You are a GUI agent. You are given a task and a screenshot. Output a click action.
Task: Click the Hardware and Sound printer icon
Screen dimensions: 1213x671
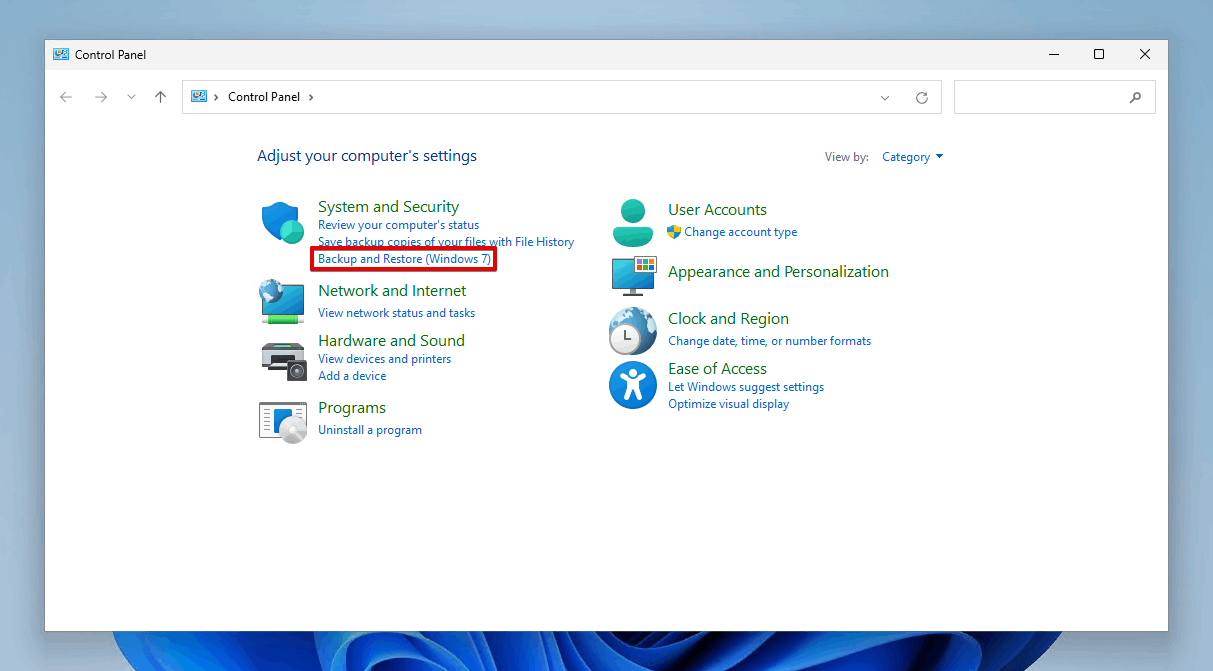(x=283, y=360)
